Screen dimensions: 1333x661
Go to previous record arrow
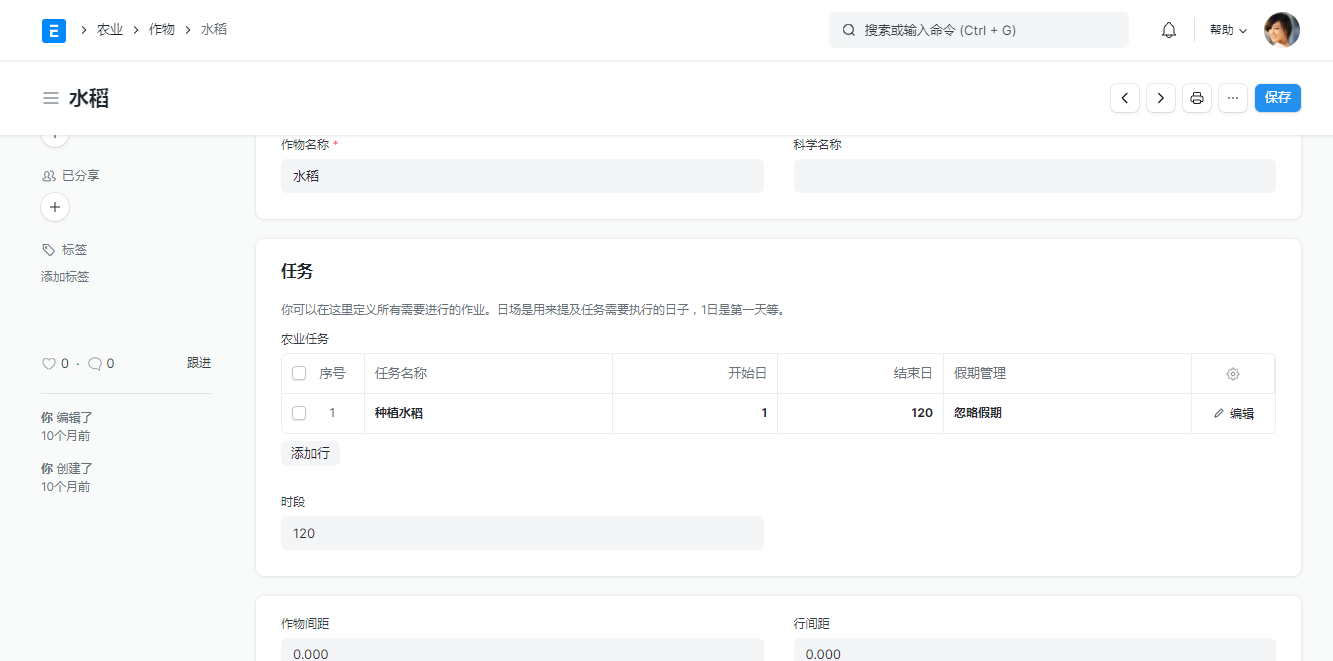tap(1125, 98)
